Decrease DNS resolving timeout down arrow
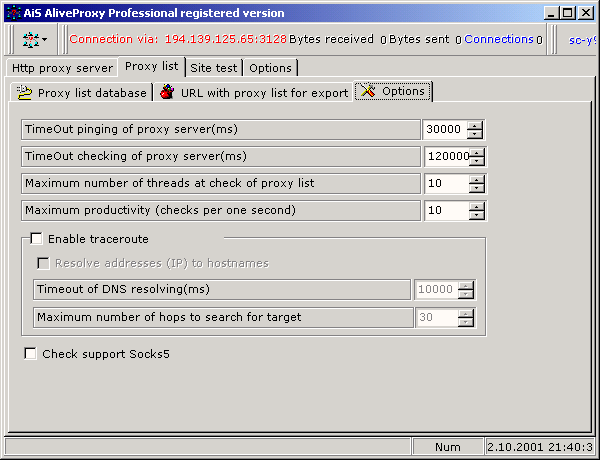Screen dimensions: 600x460 [466, 294]
